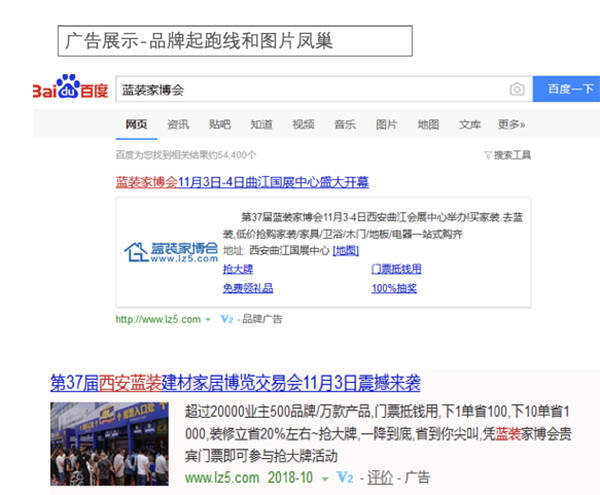600x495 pixels.
Task: Select the 网页 tab
Action: (x=136, y=124)
